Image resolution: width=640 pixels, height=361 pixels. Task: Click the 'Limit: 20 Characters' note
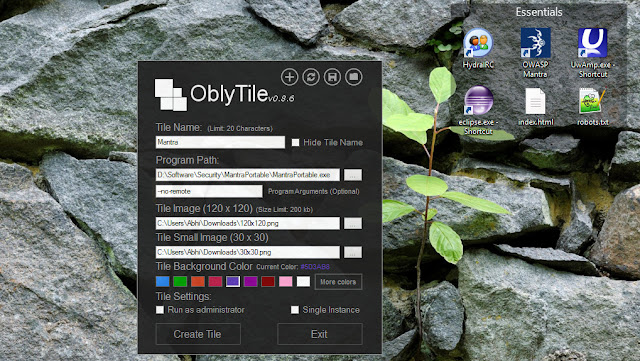click(240, 129)
